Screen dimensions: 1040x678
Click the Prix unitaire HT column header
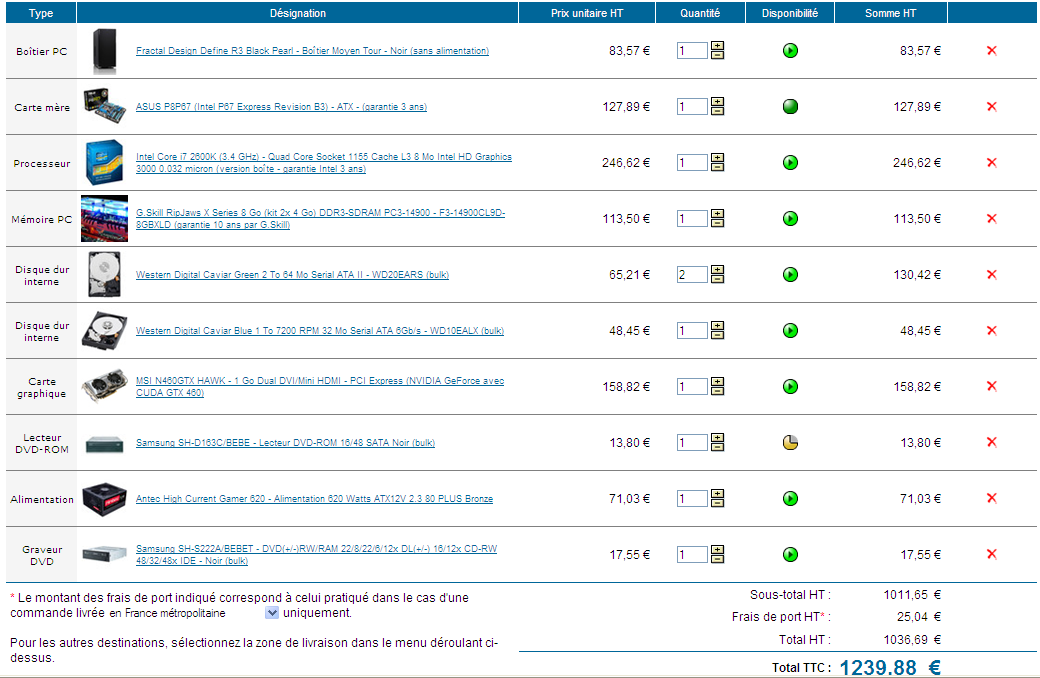(x=586, y=13)
